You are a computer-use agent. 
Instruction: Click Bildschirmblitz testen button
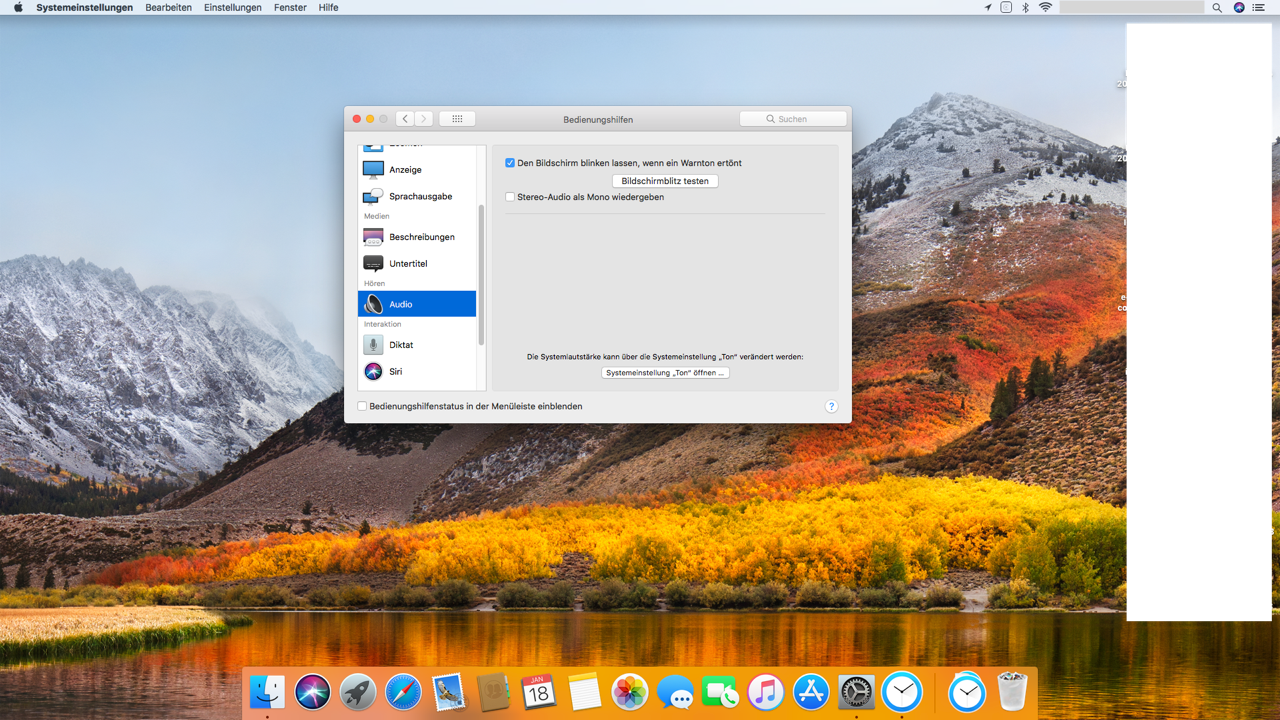click(x=665, y=181)
